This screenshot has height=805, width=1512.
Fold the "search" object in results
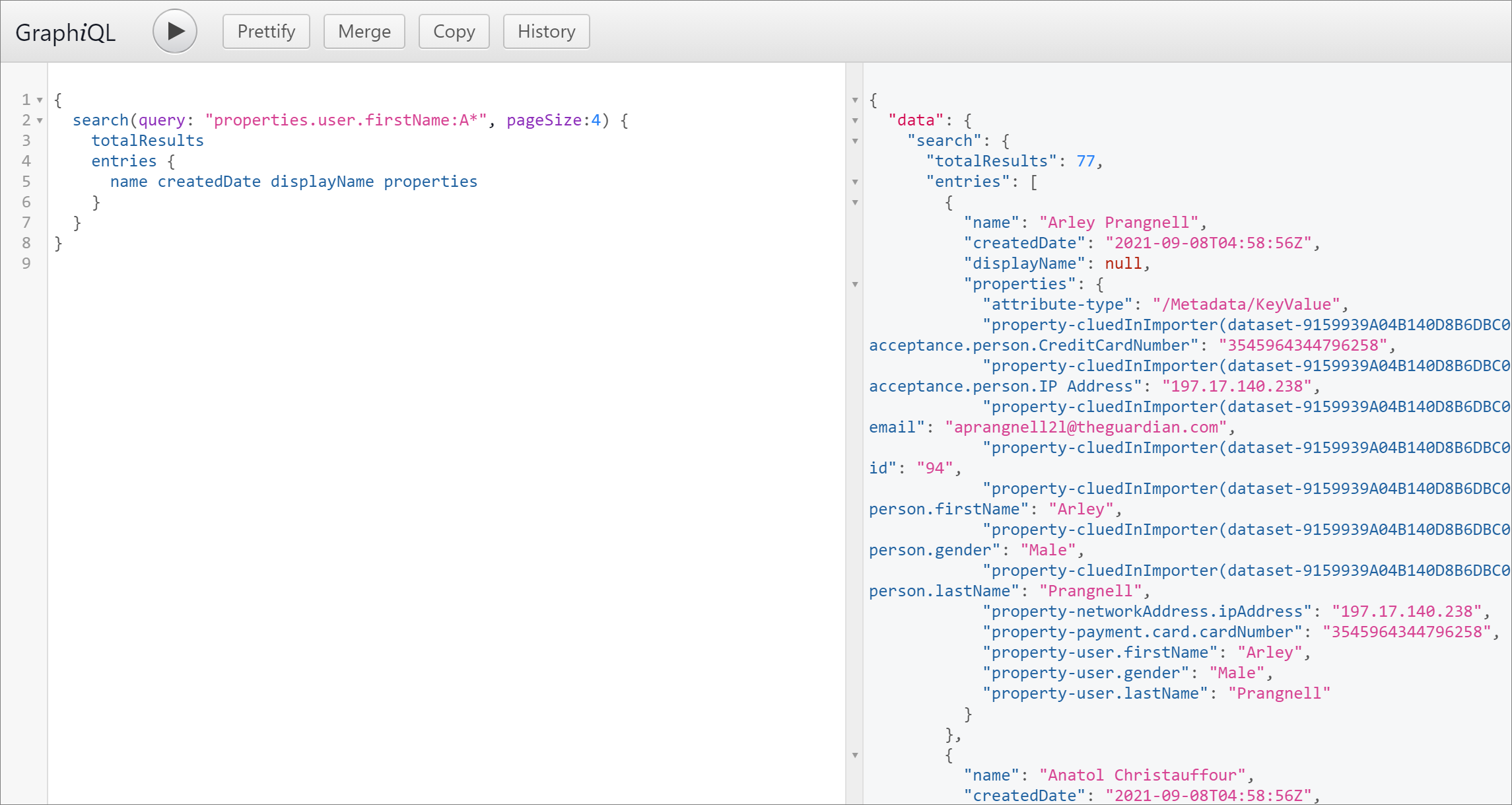(x=855, y=141)
